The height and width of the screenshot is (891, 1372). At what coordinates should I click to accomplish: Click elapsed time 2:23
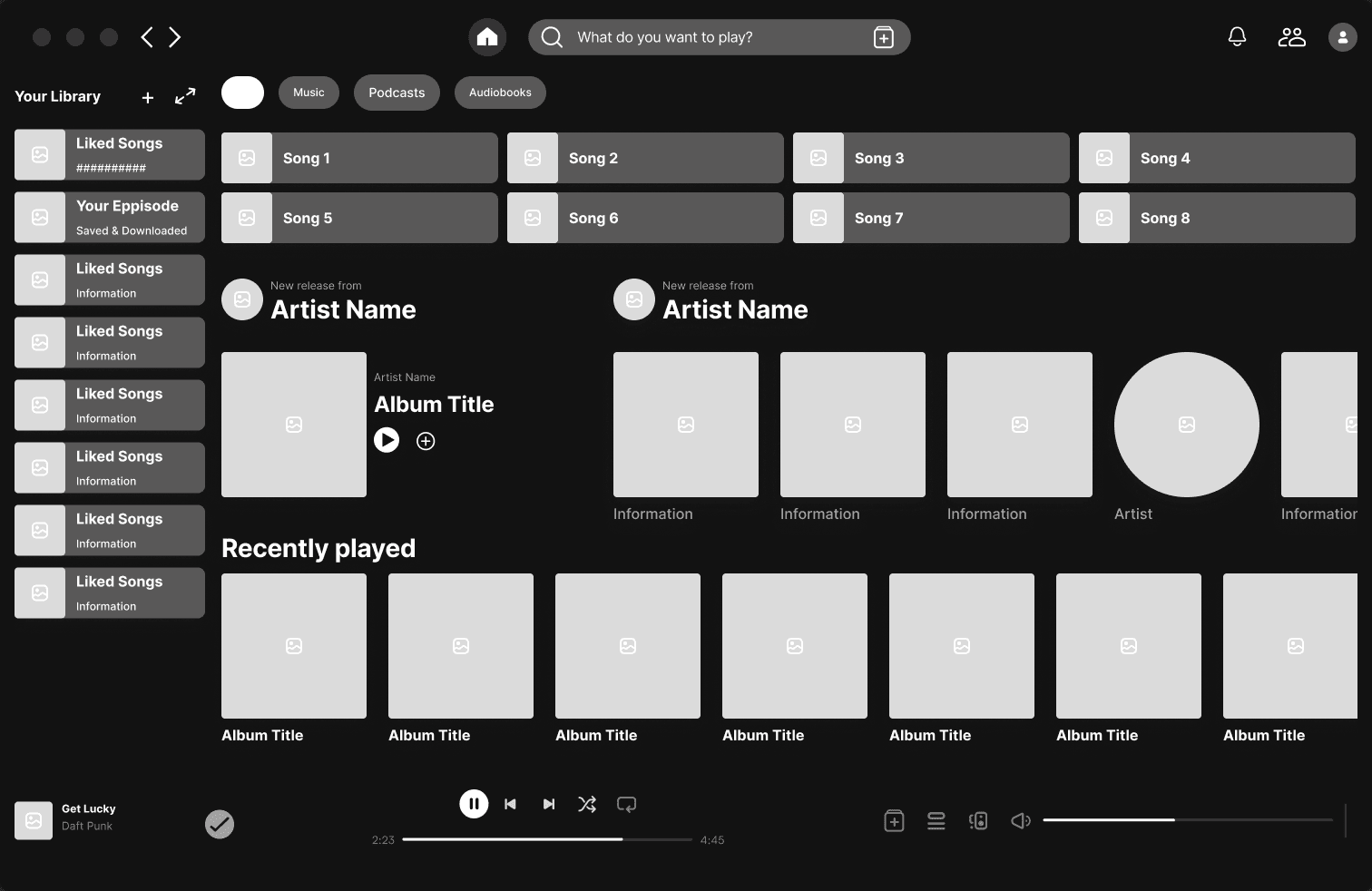coord(383,840)
